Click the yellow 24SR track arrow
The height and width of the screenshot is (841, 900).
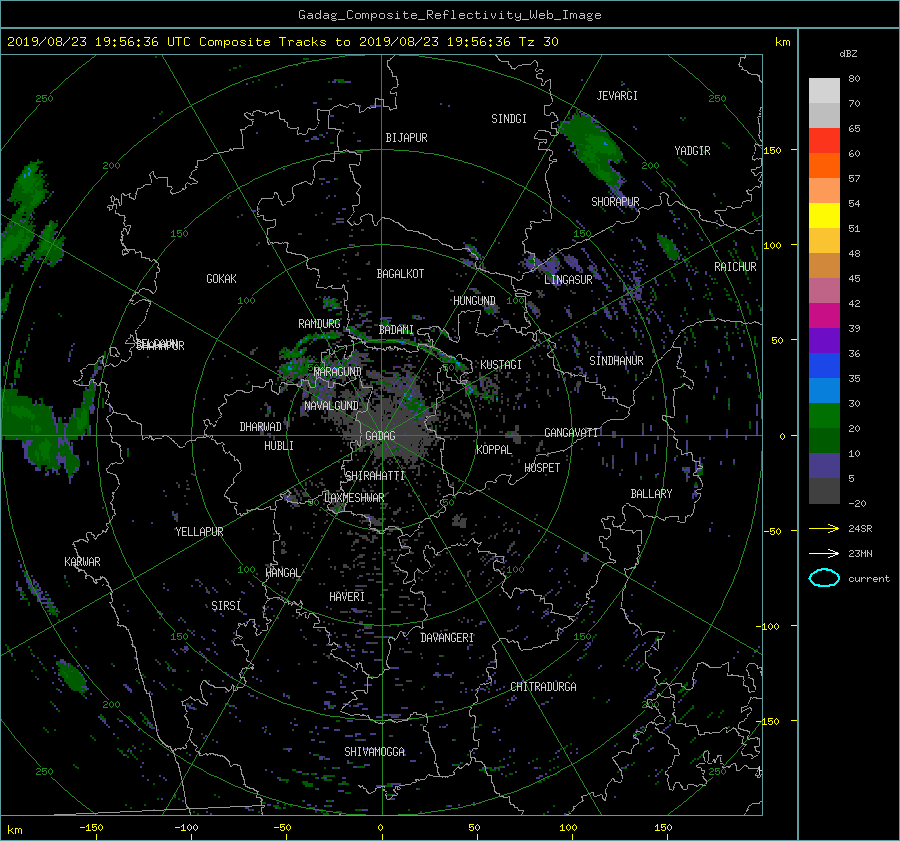(824, 528)
